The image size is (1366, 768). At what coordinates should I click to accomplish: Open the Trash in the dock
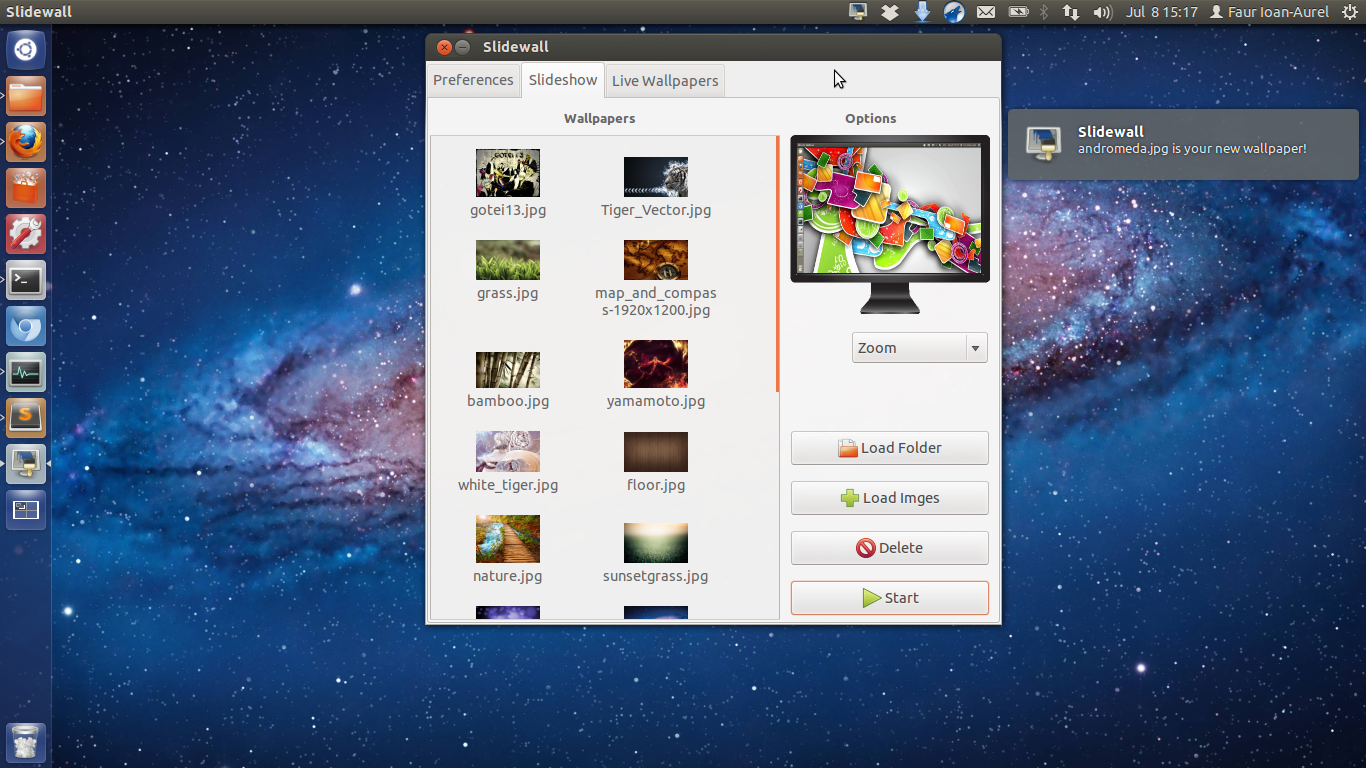[26, 742]
